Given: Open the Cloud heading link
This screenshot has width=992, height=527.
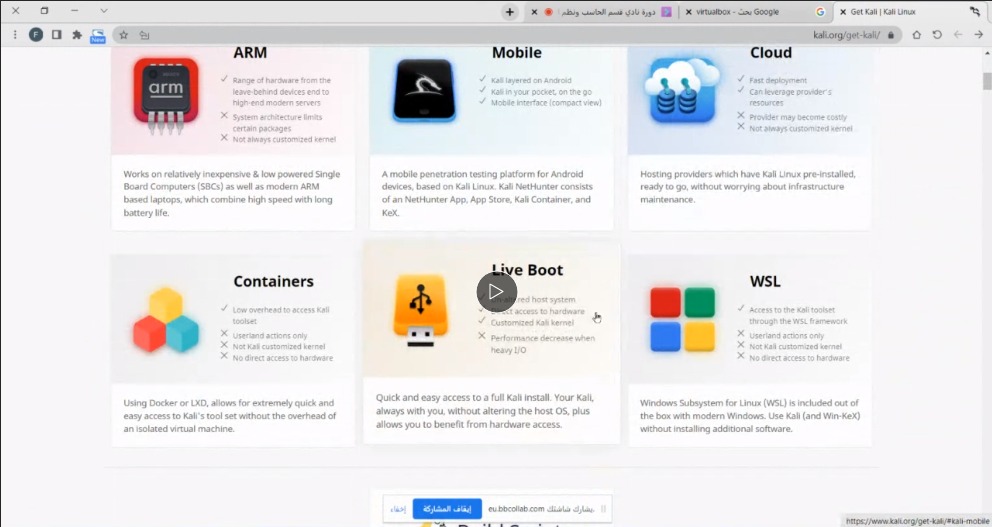Looking at the screenshot, I should click(771, 53).
